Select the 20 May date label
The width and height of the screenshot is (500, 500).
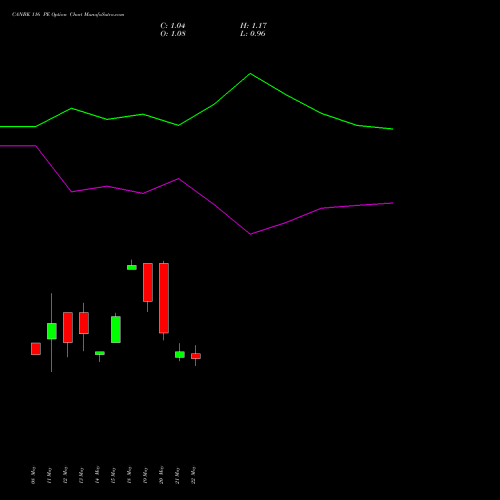[161, 475]
